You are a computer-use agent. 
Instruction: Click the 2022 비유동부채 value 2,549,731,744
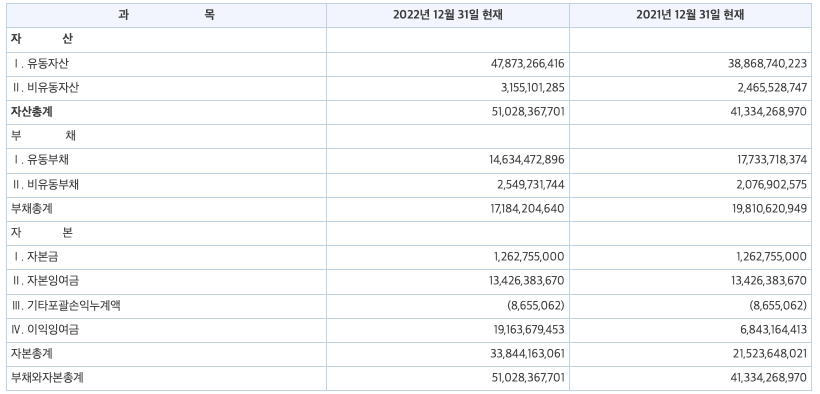[x=530, y=185]
